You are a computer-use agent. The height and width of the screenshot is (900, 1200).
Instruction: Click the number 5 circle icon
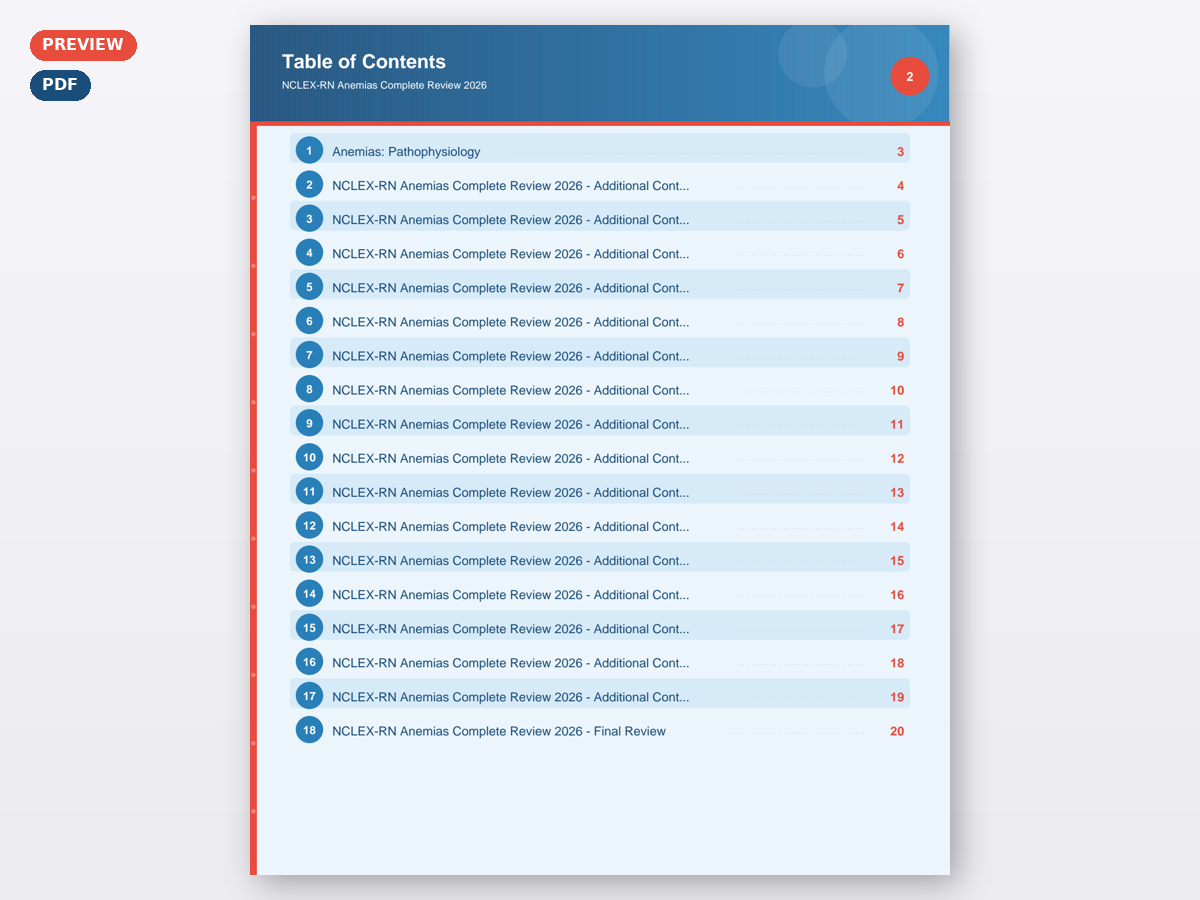click(x=309, y=287)
